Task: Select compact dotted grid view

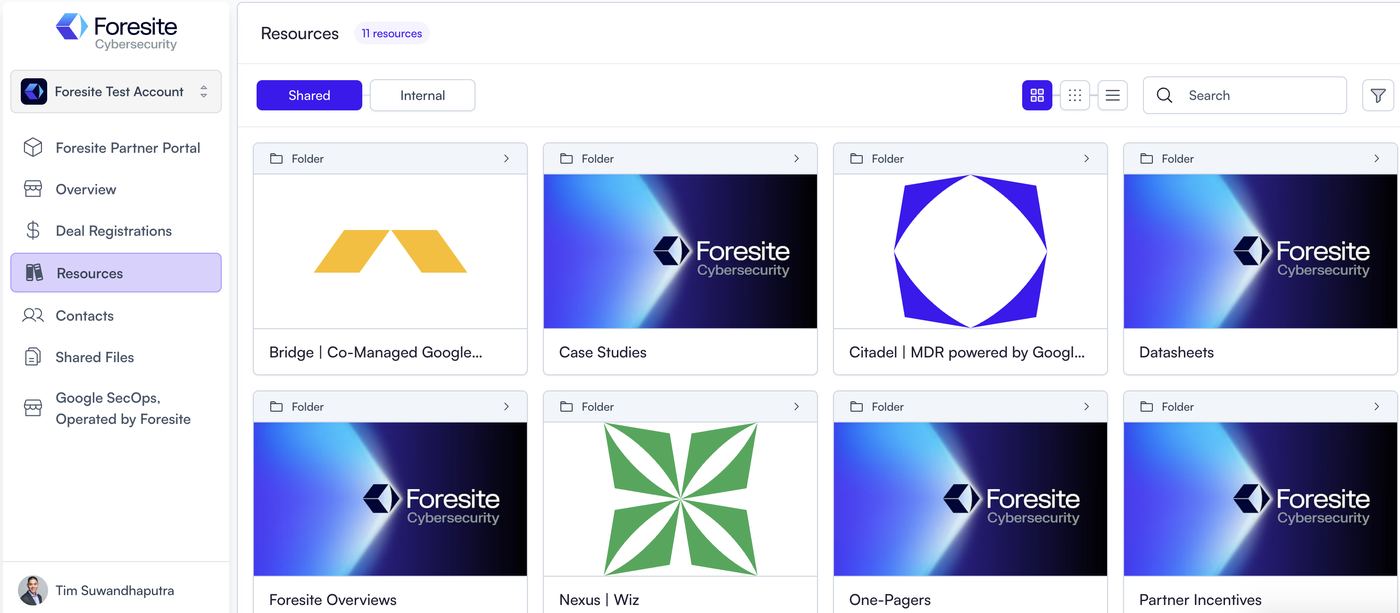Action: [x=1075, y=95]
